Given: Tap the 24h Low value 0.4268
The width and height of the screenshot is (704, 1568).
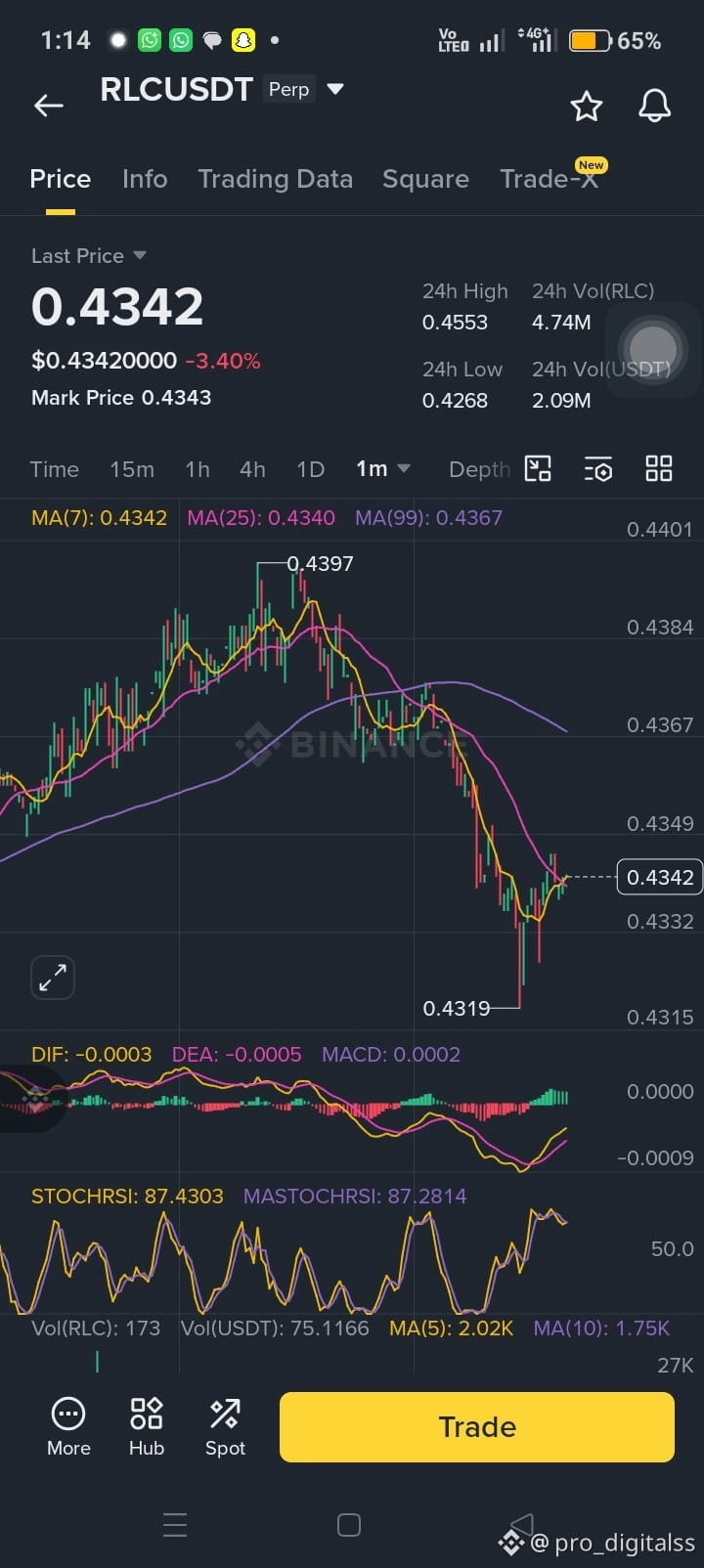Looking at the screenshot, I should click(x=455, y=401).
